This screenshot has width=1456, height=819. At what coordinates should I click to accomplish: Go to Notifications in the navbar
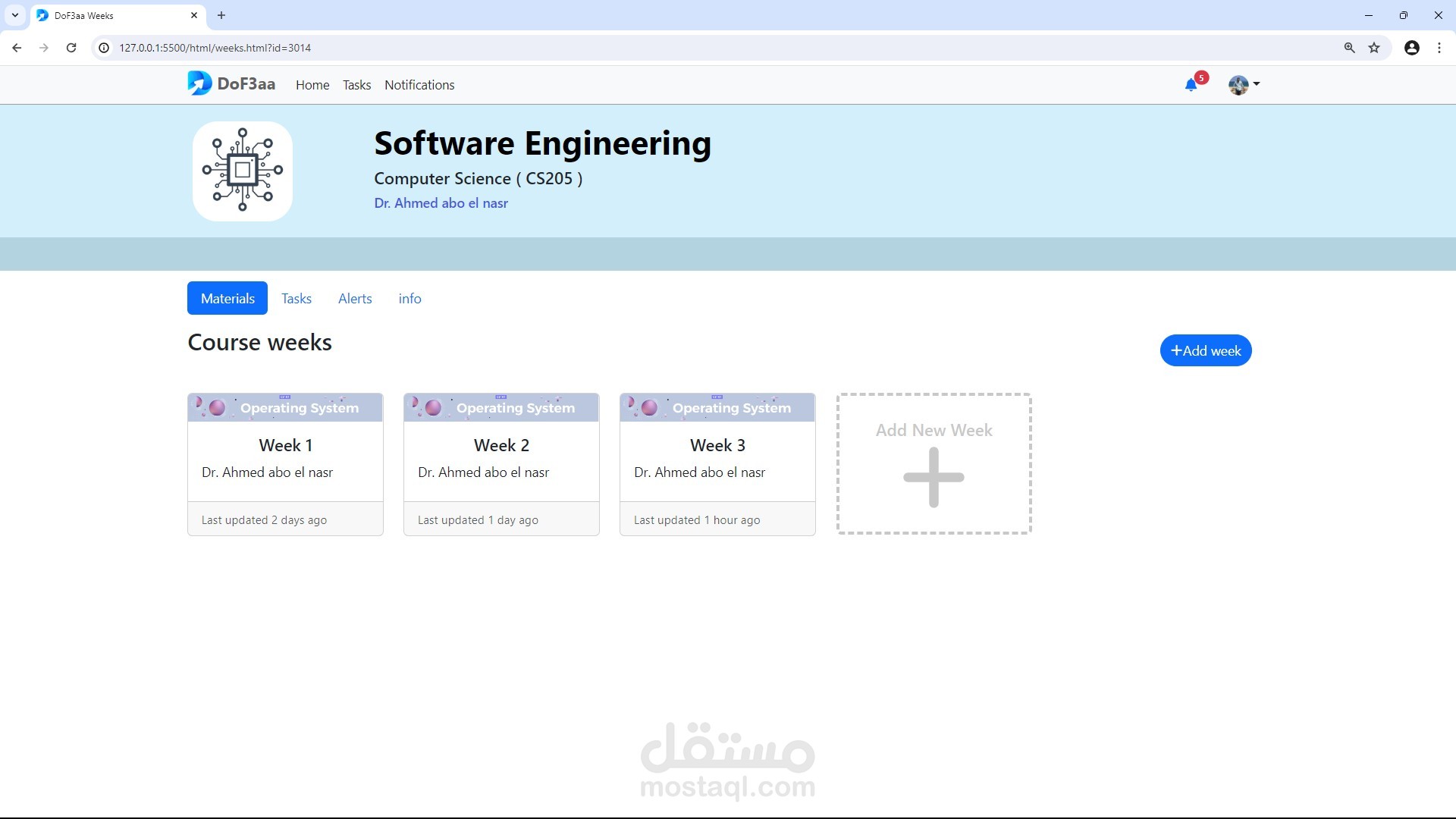[419, 85]
